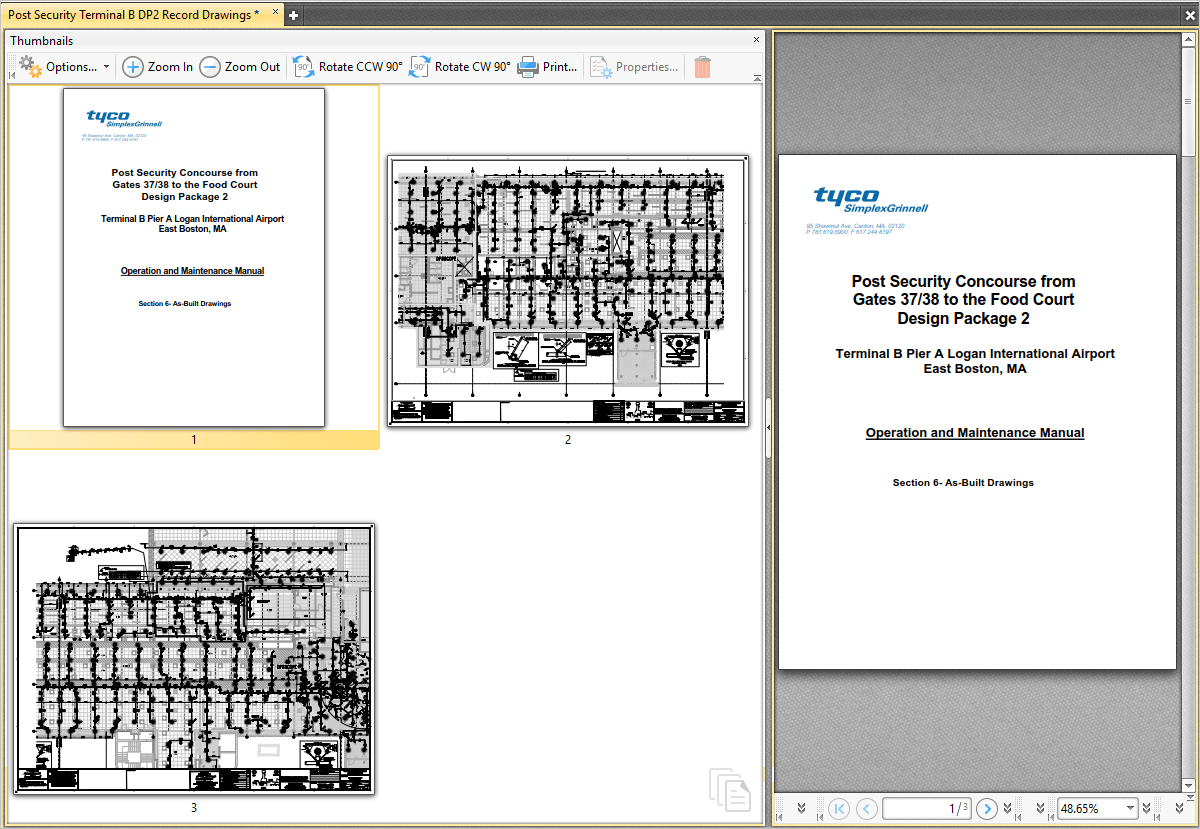Open the Print dialog

[x=528, y=67]
